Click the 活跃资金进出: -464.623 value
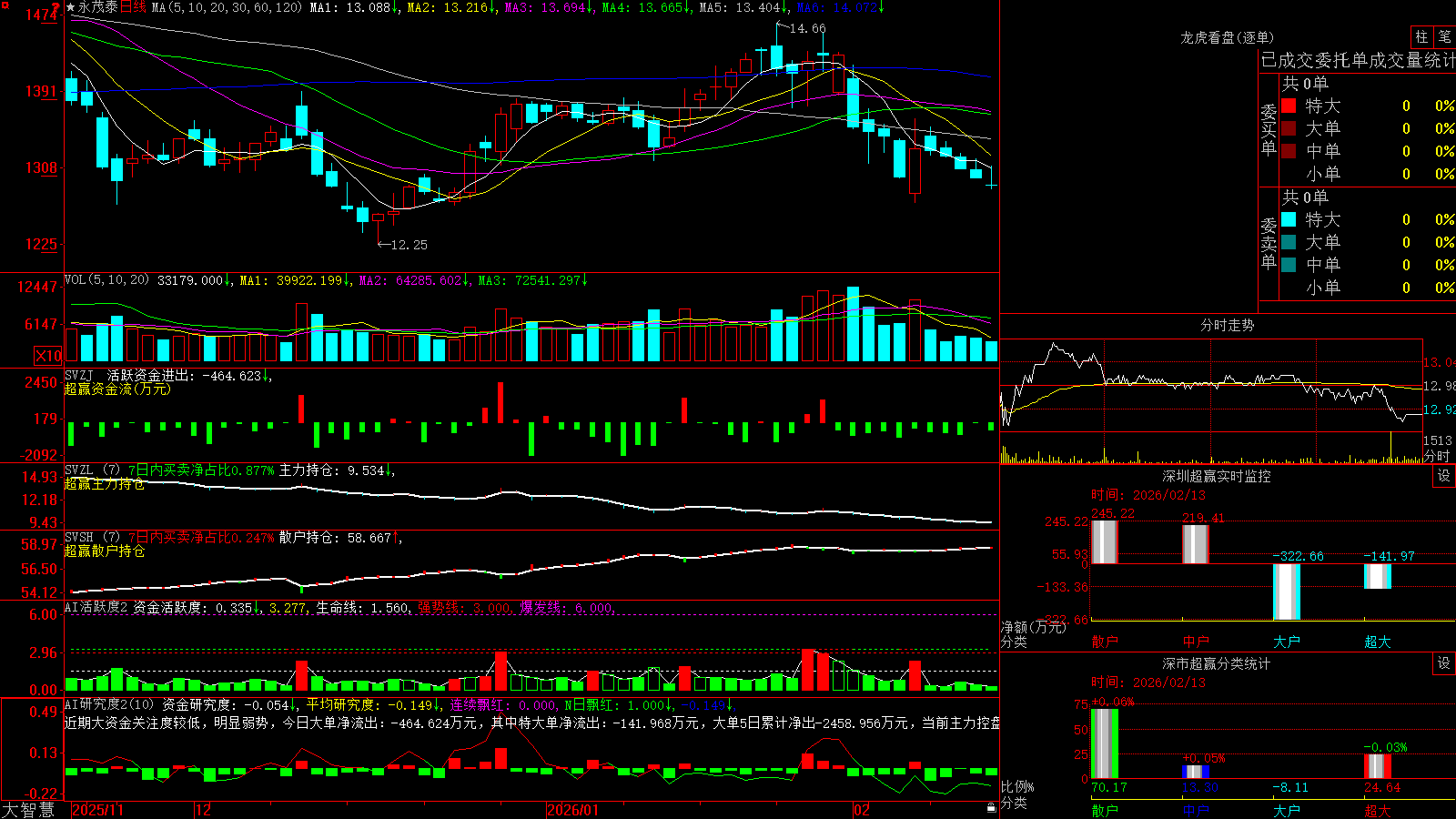The image size is (1456, 819). coord(188,375)
